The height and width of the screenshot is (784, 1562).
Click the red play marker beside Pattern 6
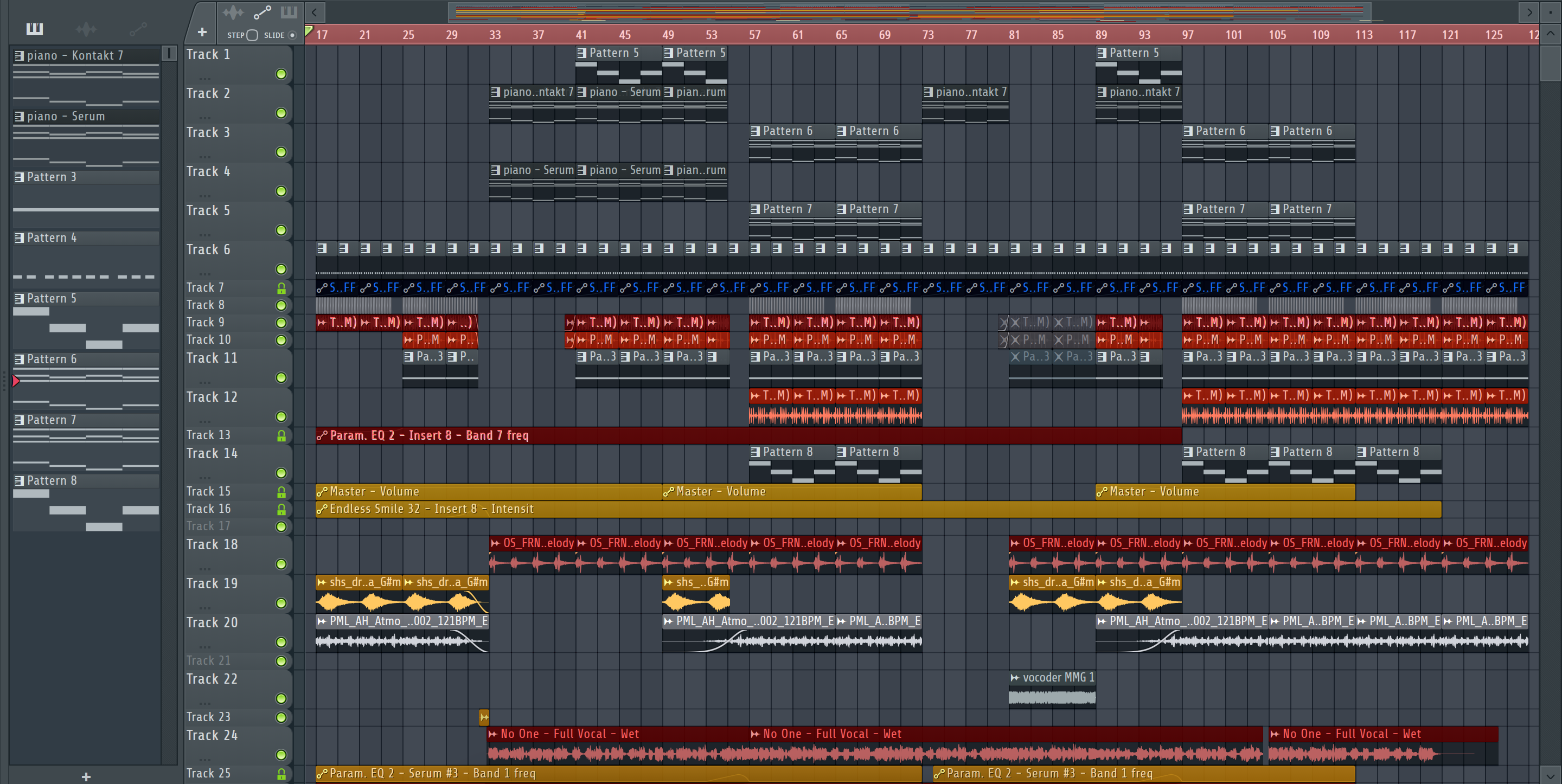coord(16,381)
